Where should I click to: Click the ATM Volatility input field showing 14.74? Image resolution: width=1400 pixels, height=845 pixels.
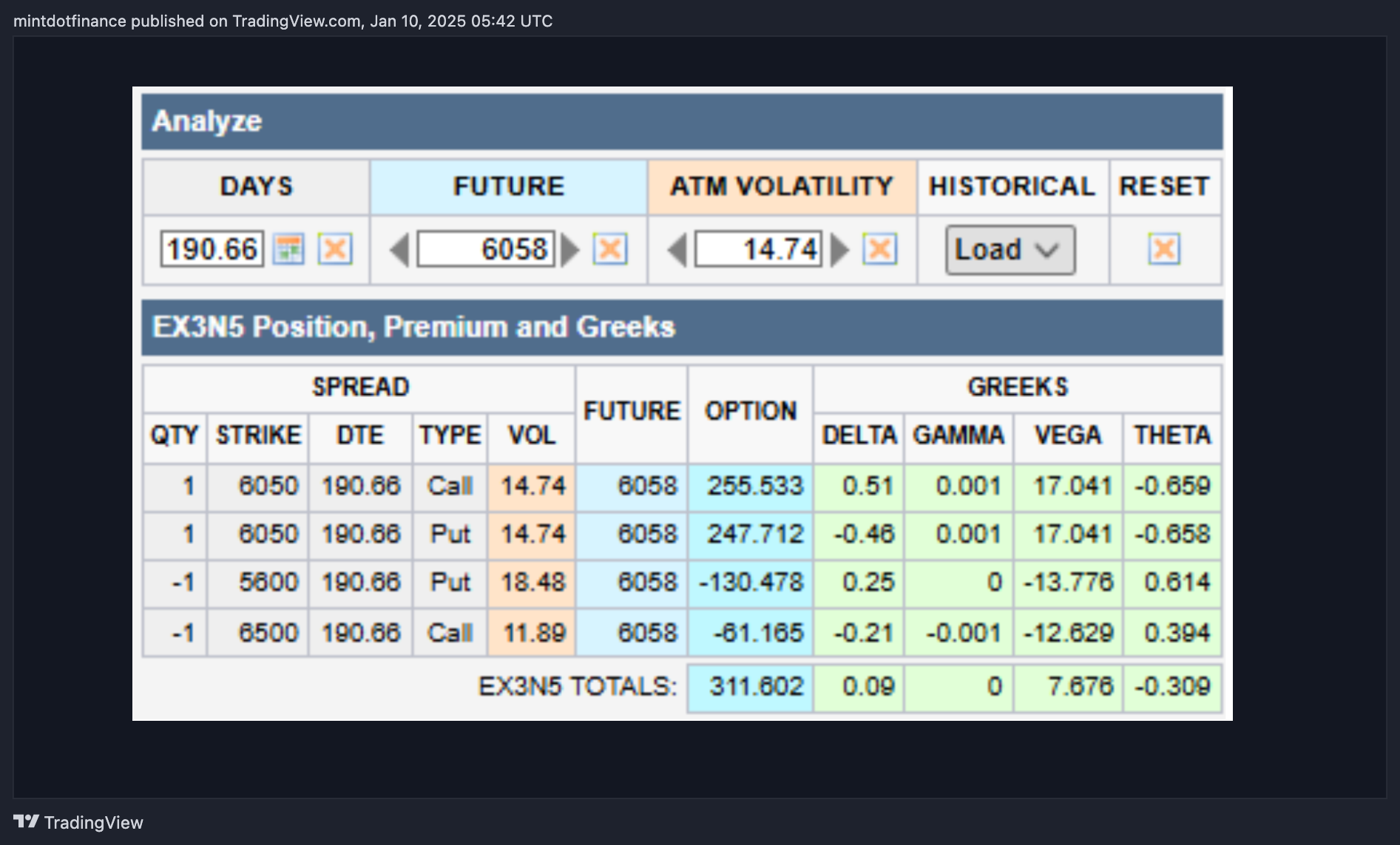click(x=759, y=249)
